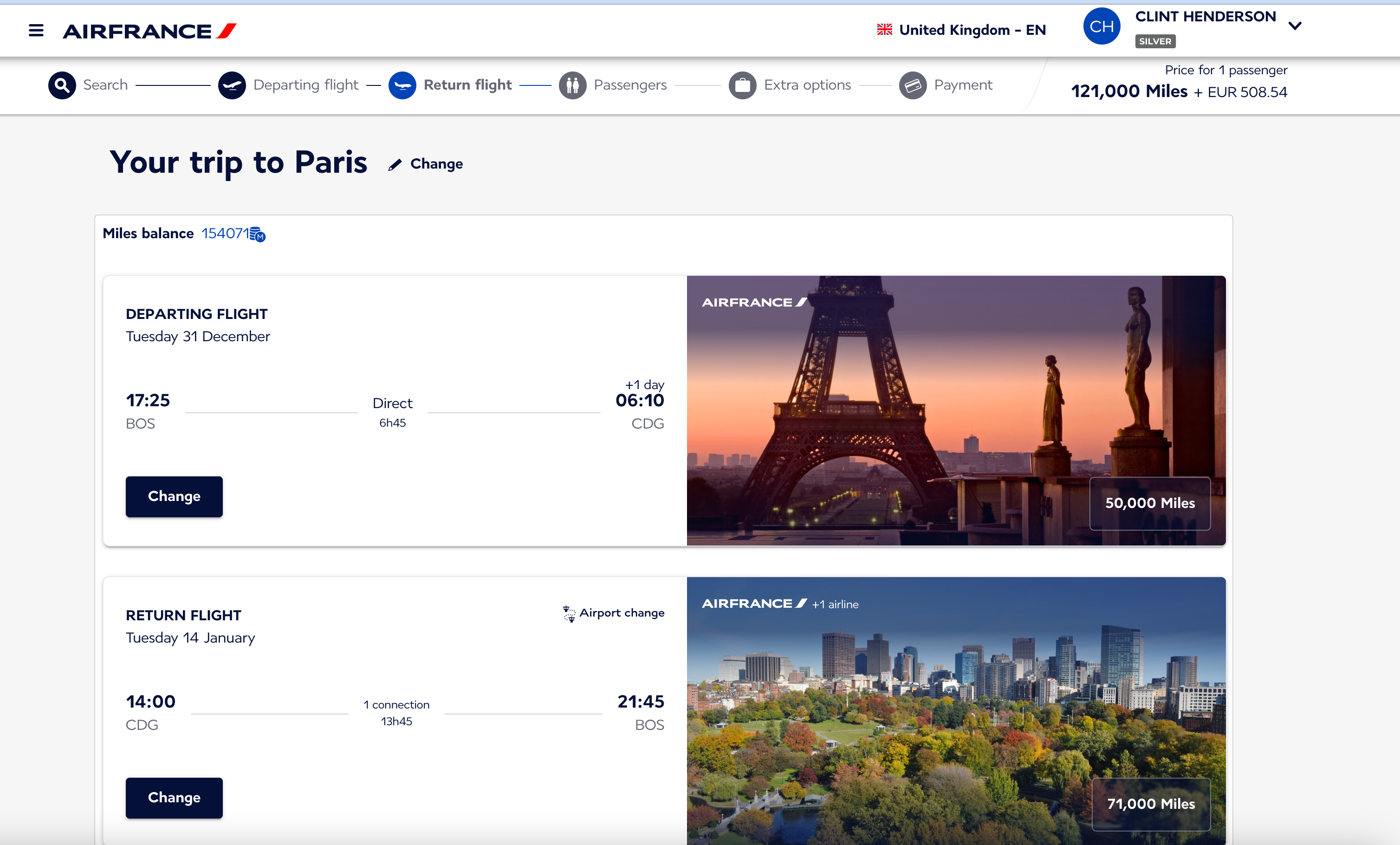Expand the Clint Henderson account chevron
This screenshot has width=1400, height=845.
(1295, 26)
